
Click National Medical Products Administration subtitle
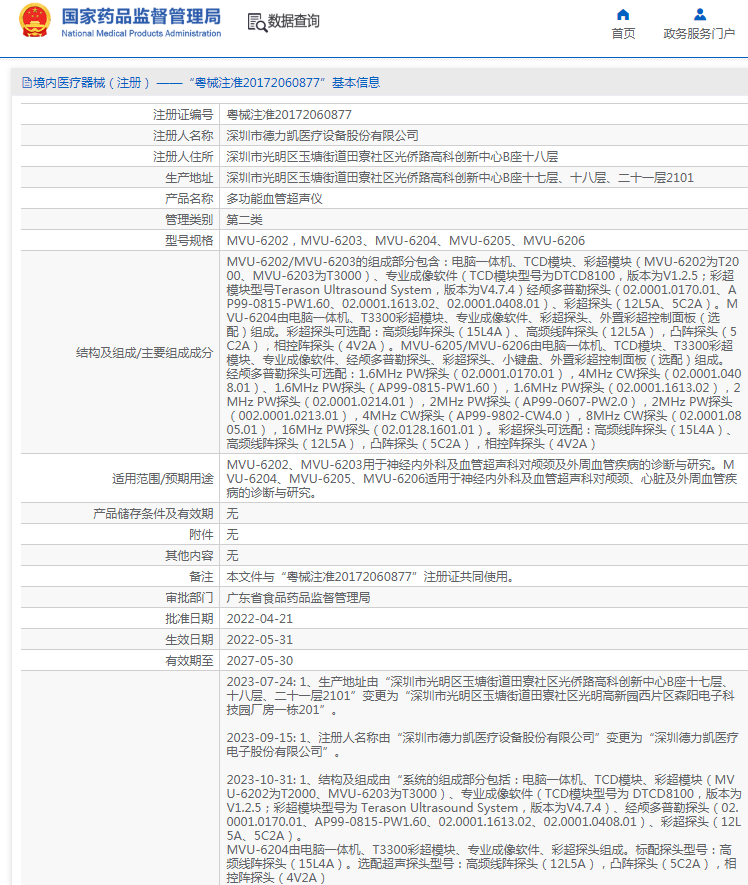(141, 33)
